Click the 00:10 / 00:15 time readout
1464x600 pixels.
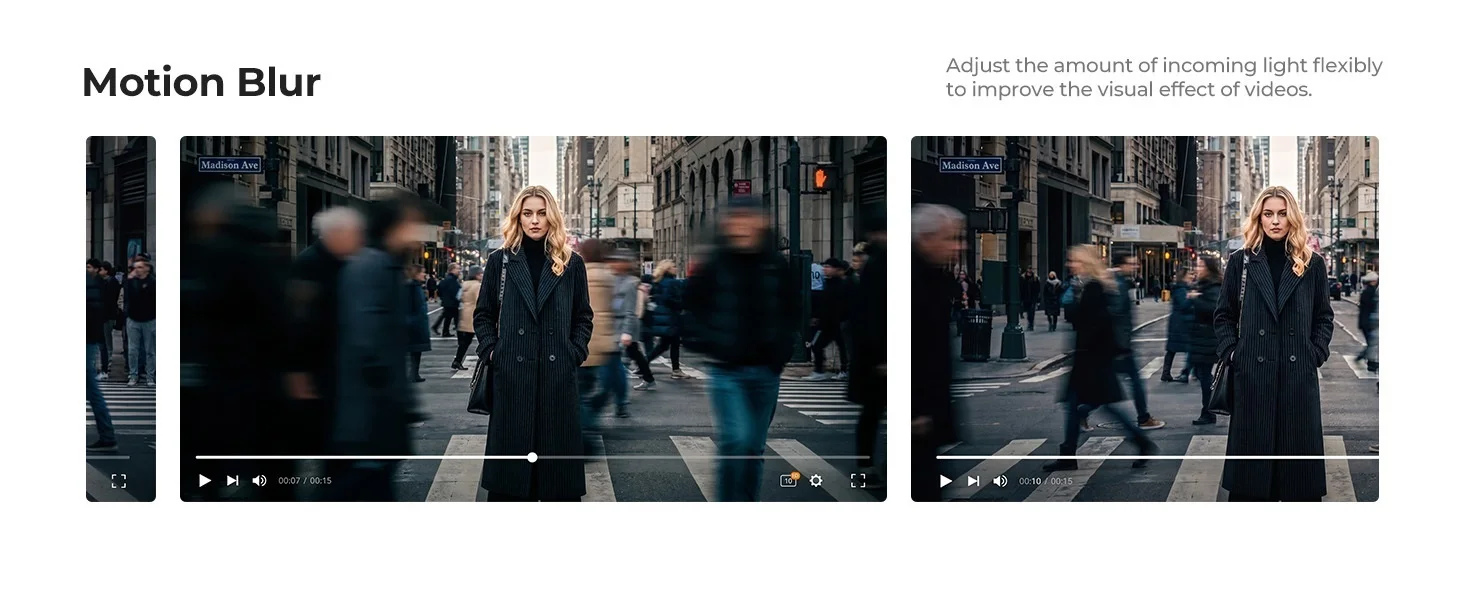pos(1046,481)
